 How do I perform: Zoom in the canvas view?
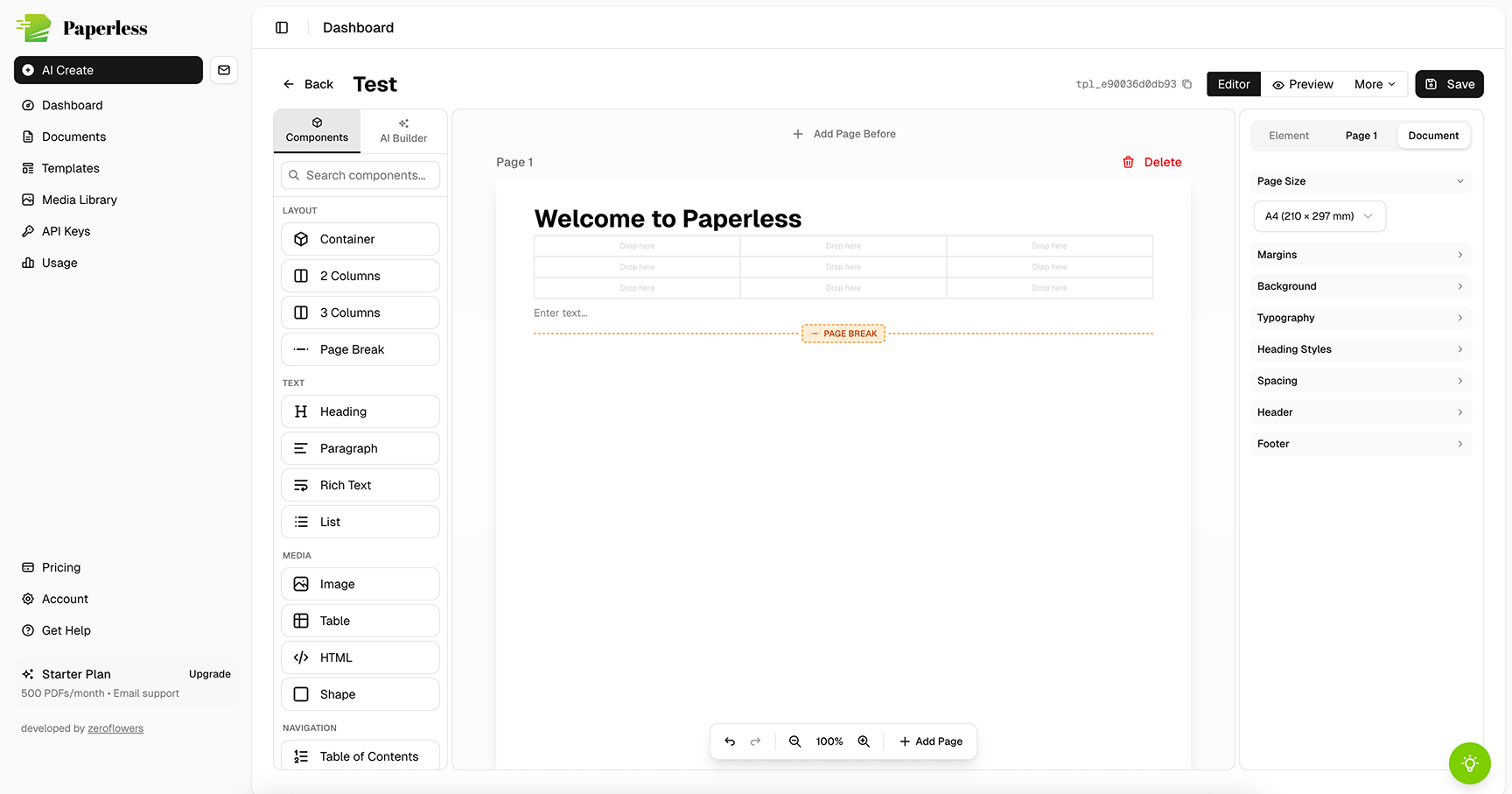tap(864, 741)
